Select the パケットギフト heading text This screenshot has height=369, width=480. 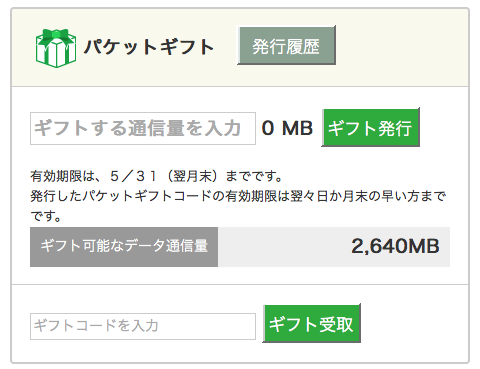click(x=149, y=47)
